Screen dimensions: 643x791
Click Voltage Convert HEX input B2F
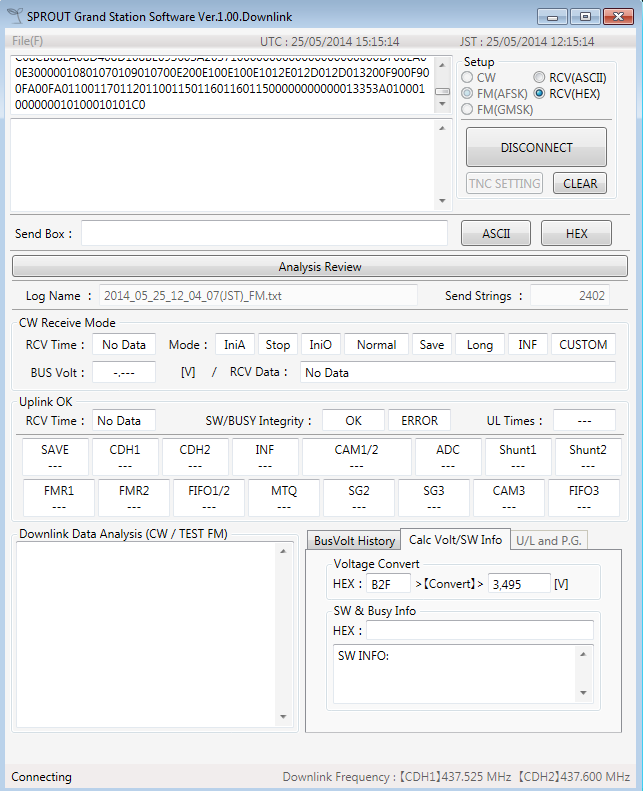click(388, 584)
